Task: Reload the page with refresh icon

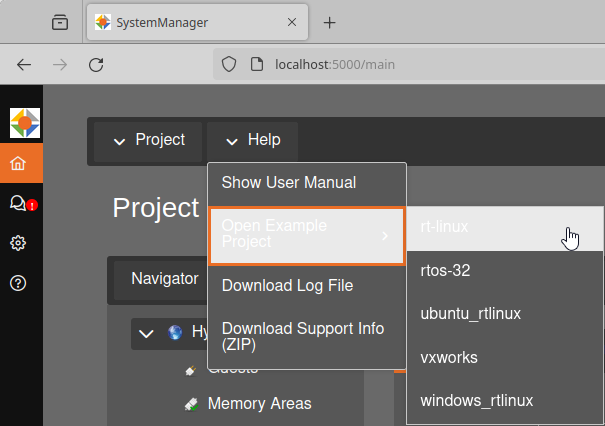Action: pos(96,64)
